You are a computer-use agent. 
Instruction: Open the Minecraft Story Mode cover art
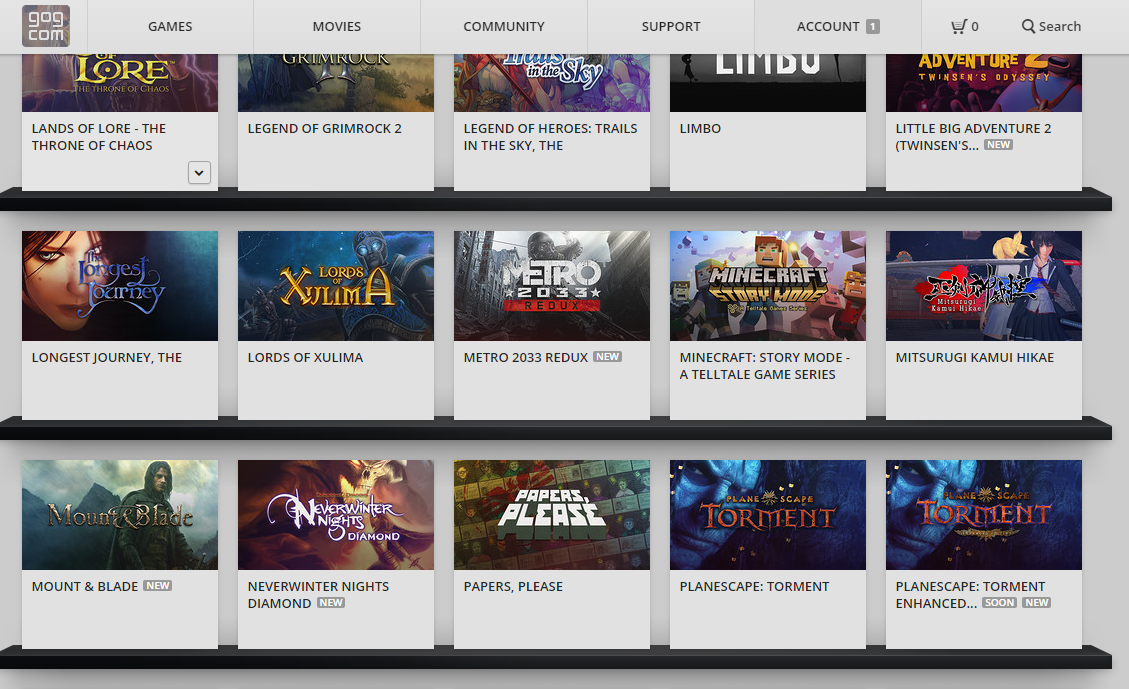(x=768, y=286)
